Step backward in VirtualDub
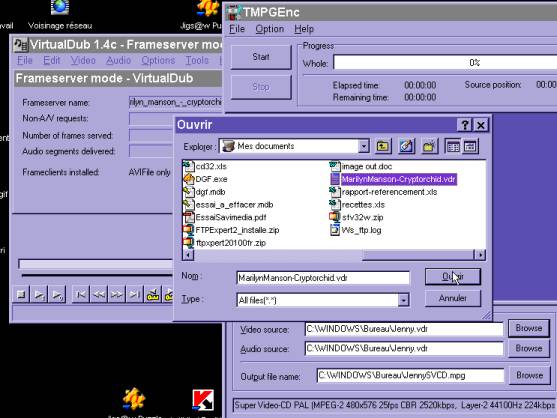Image resolution: width=557 pixels, height=418 pixels. click(99, 294)
